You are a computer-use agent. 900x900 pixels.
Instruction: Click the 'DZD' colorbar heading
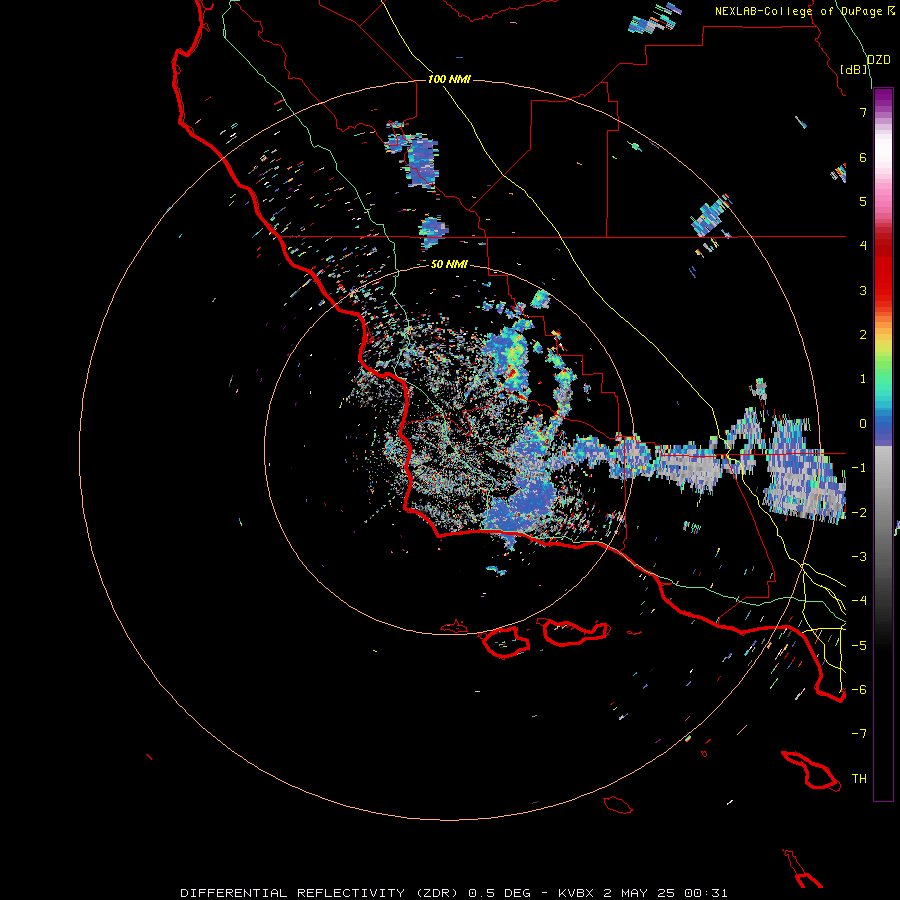(x=878, y=60)
